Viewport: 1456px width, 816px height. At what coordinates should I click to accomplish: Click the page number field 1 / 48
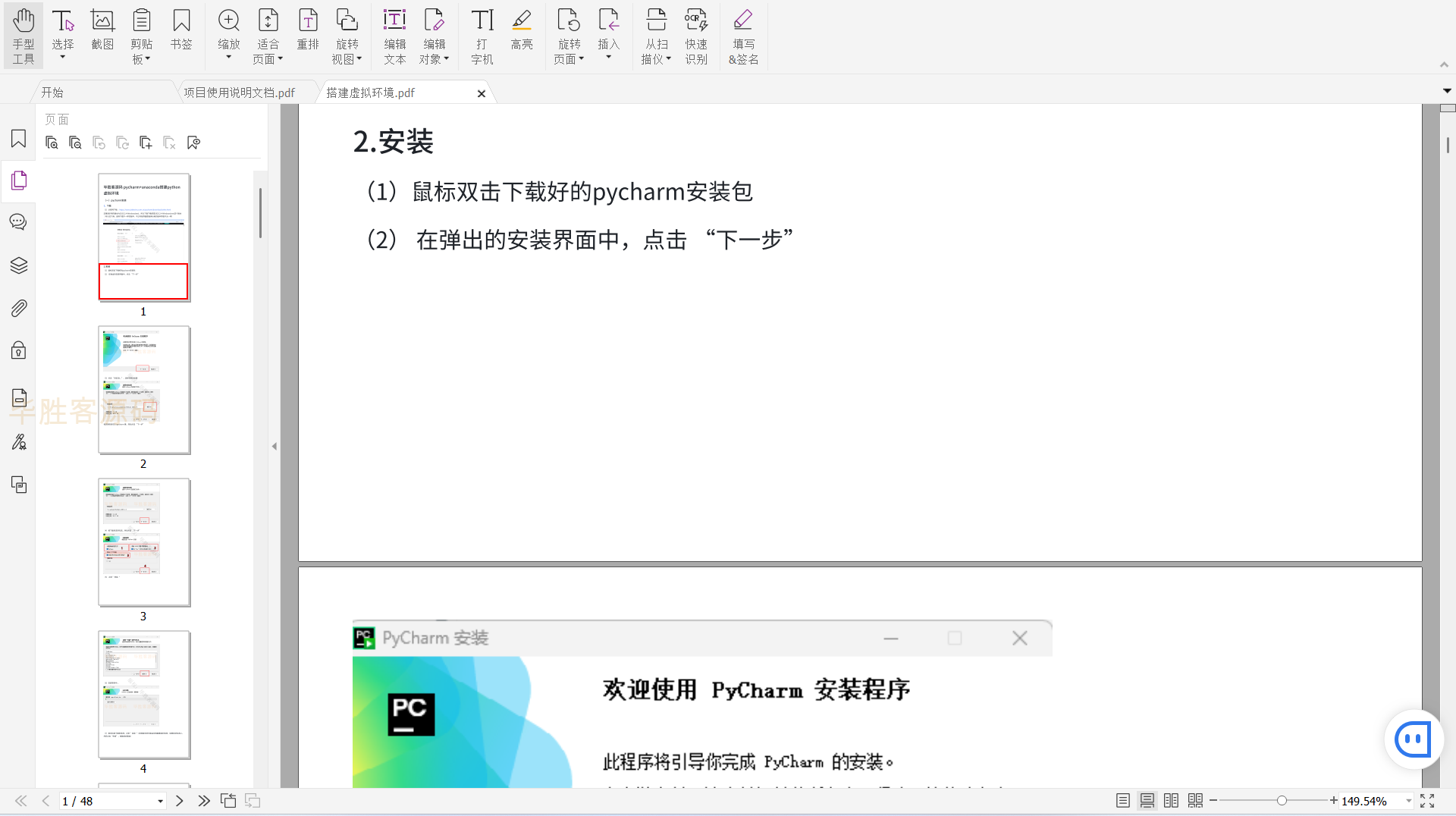point(112,801)
